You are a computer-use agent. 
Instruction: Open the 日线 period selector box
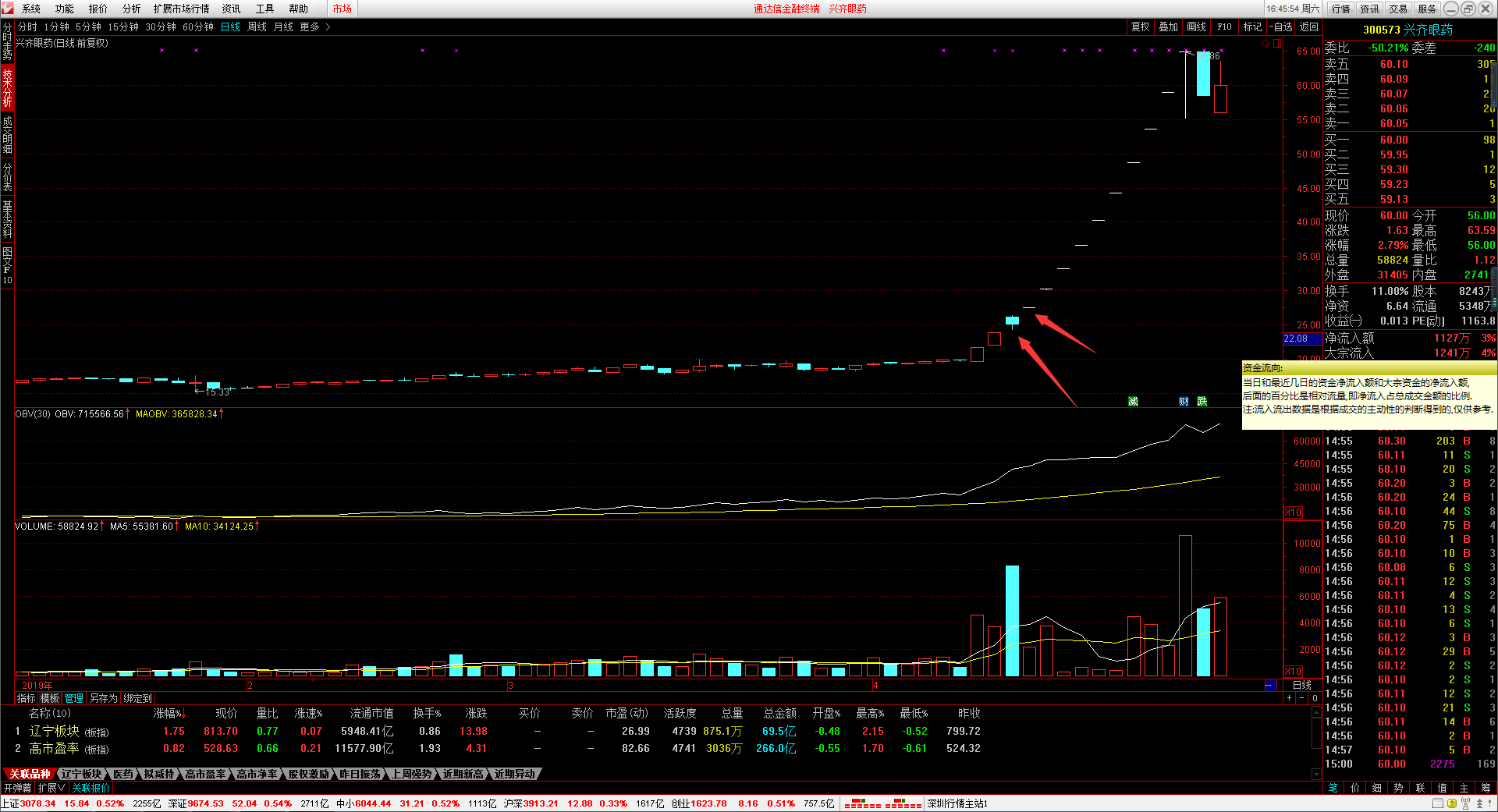1302,685
